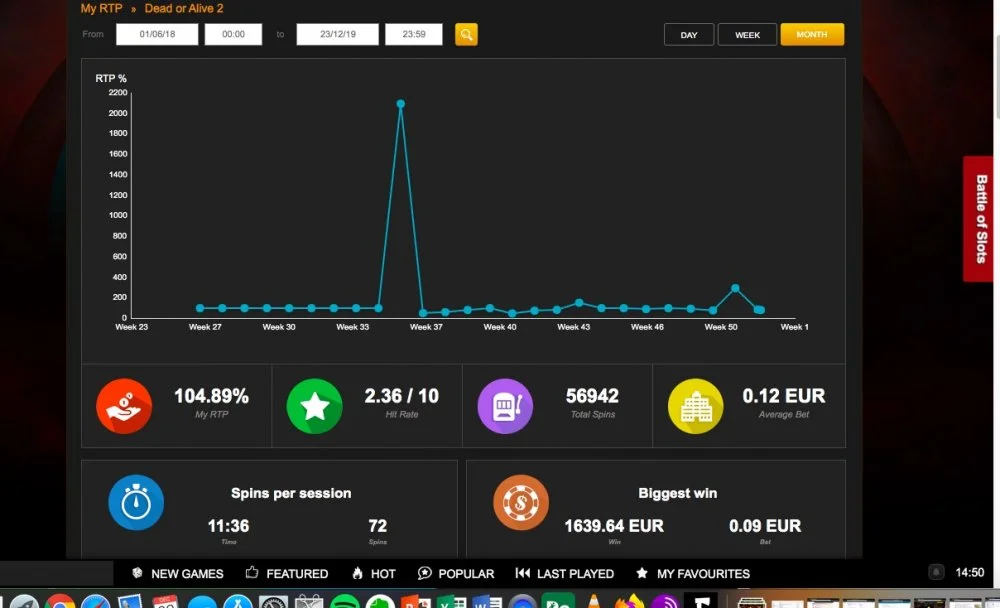The width and height of the screenshot is (1000, 608).
Task: Click the peak data point on RTP chart
Action: [401, 104]
